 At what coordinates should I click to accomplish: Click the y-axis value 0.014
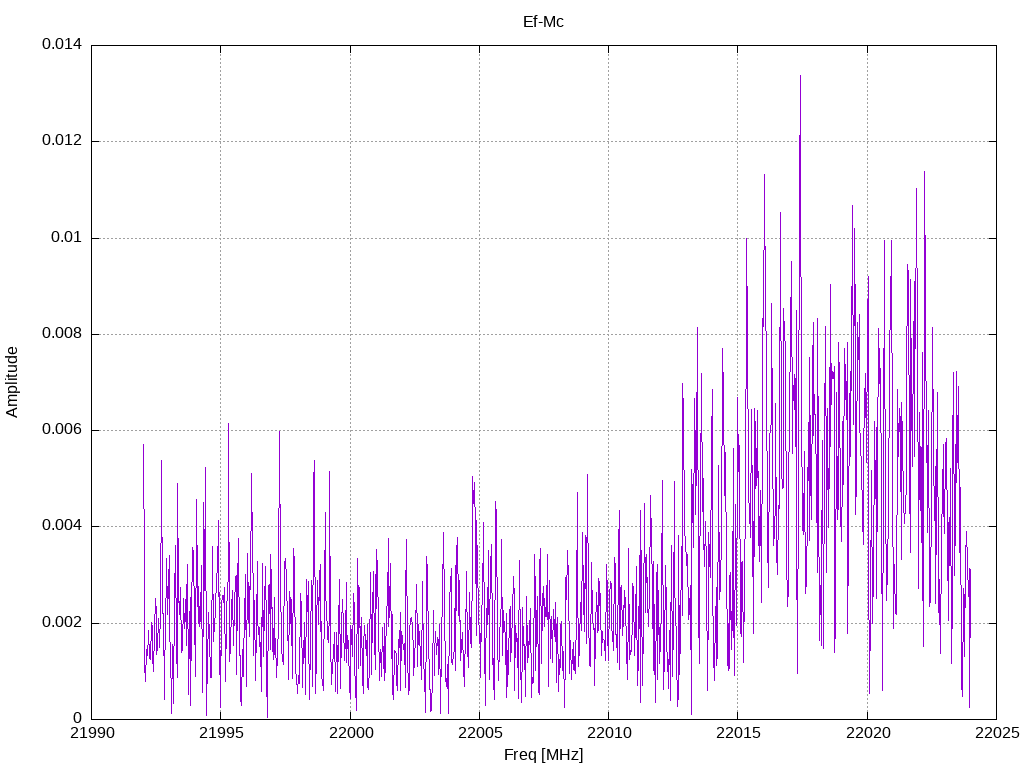(62, 44)
